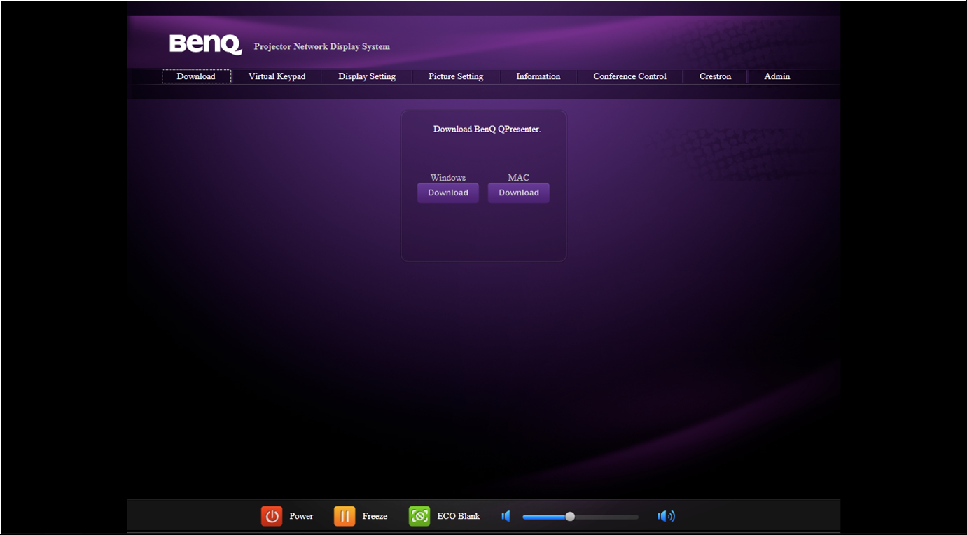Select the Conference Control tab
The width and height of the screenshot is (967, 535).
[630, 76]
